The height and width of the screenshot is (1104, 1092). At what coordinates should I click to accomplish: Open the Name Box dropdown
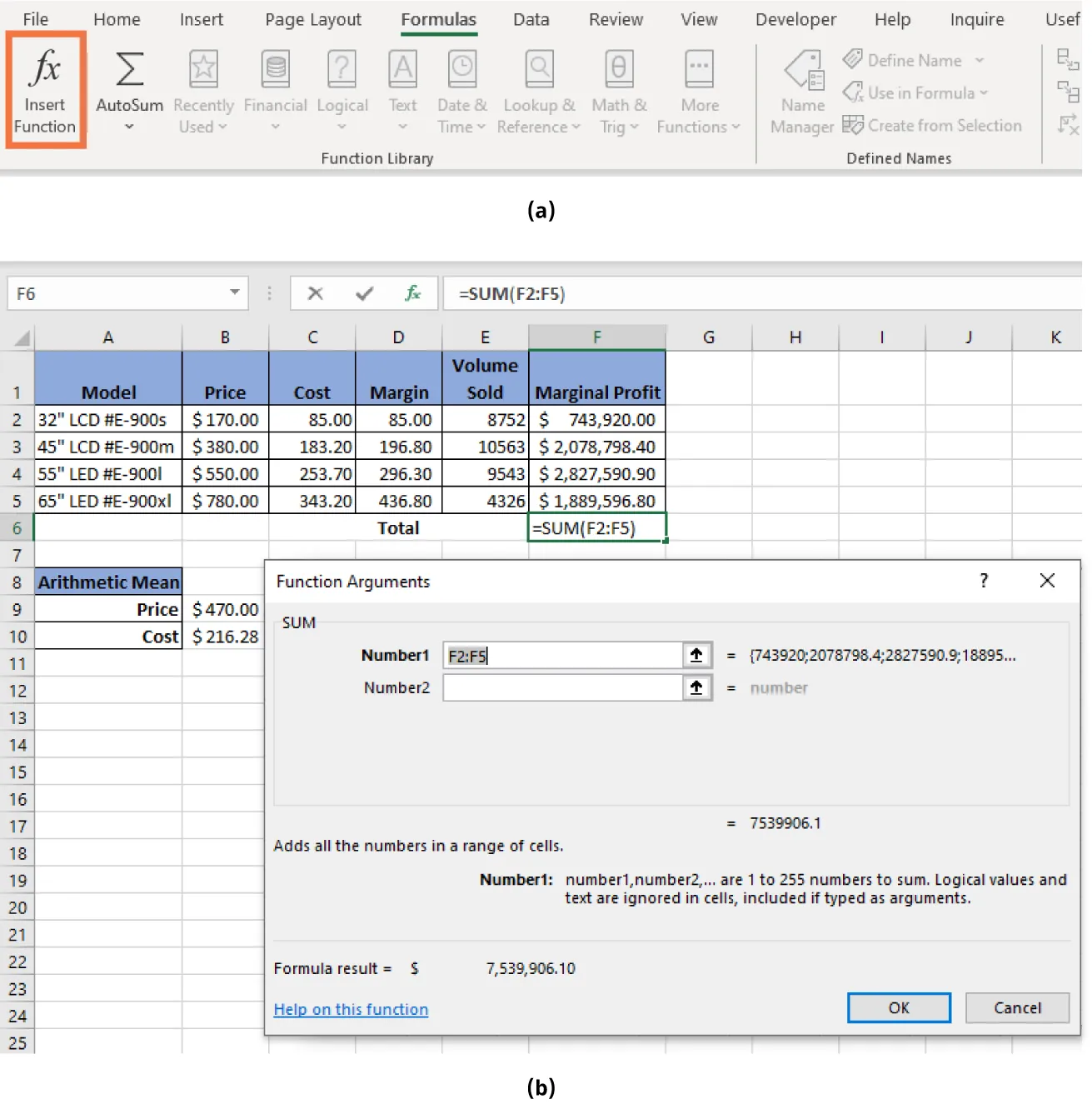pos(236,293)
